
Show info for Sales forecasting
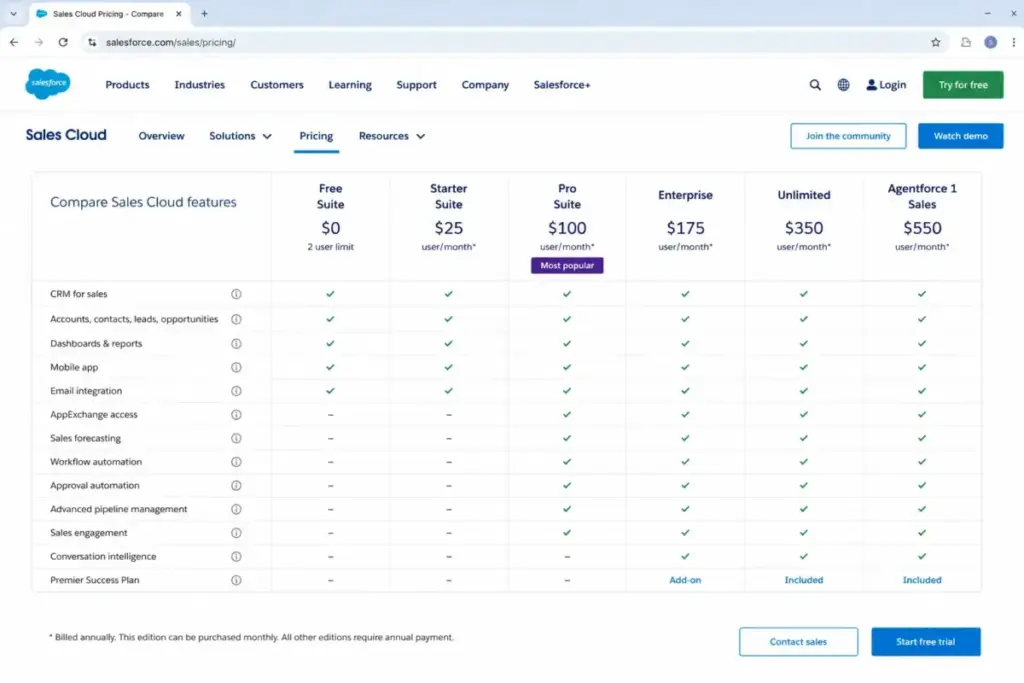[236, 438]
